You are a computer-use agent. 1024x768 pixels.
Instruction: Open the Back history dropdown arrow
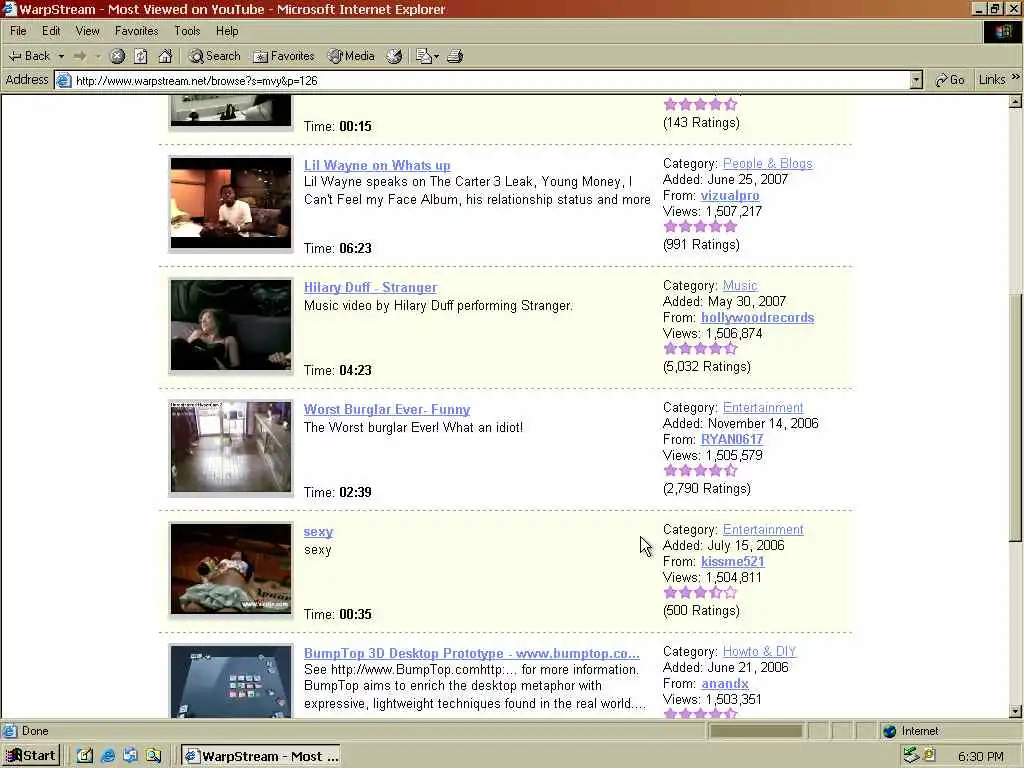pos(61,56)
